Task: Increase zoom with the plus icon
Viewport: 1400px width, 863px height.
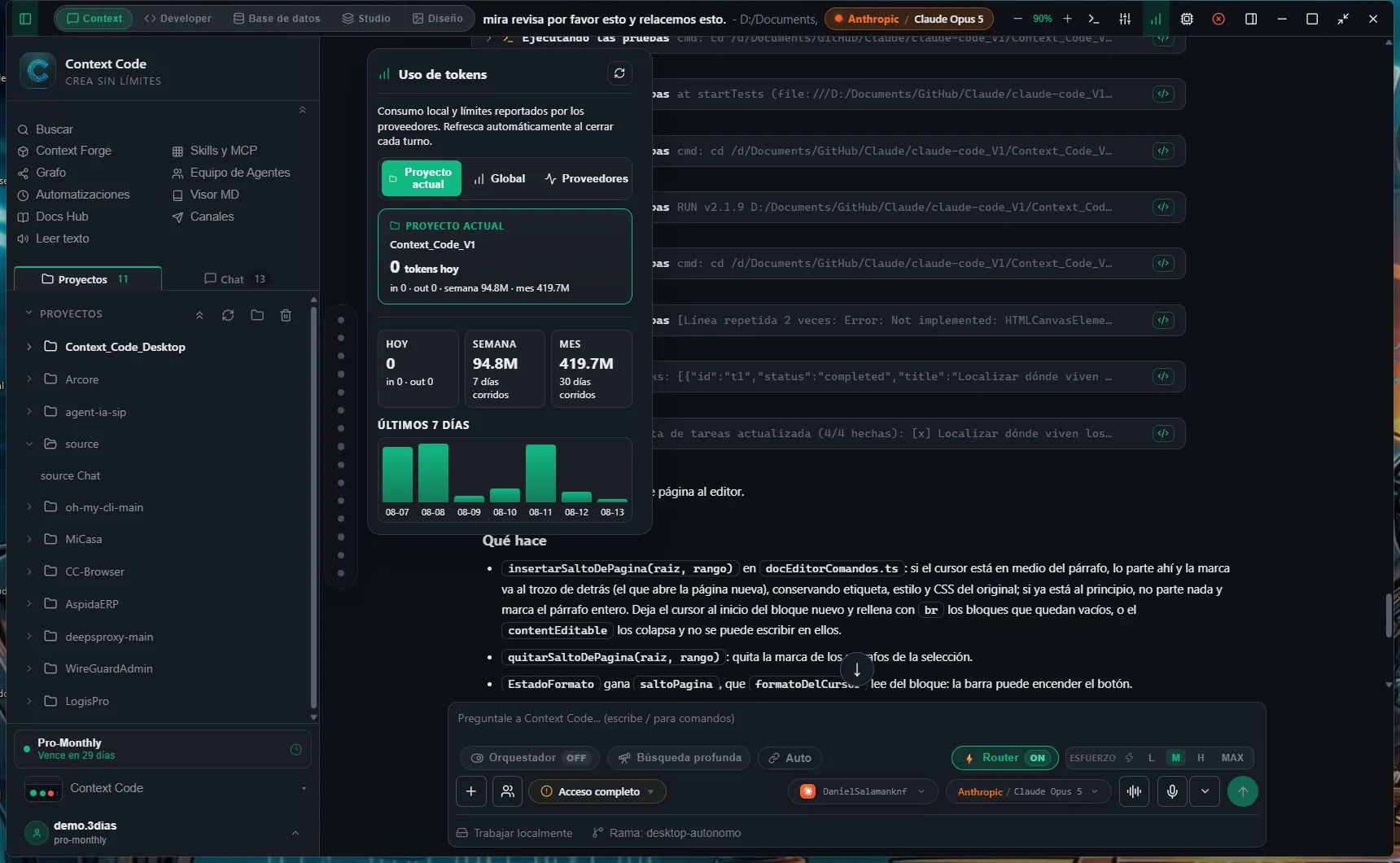Action: click(1068, 19)
